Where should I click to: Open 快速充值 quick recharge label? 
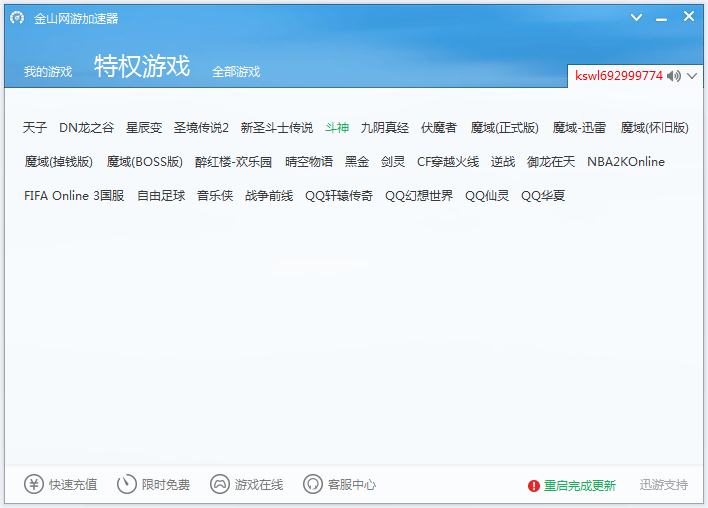(x=73, y=485)
